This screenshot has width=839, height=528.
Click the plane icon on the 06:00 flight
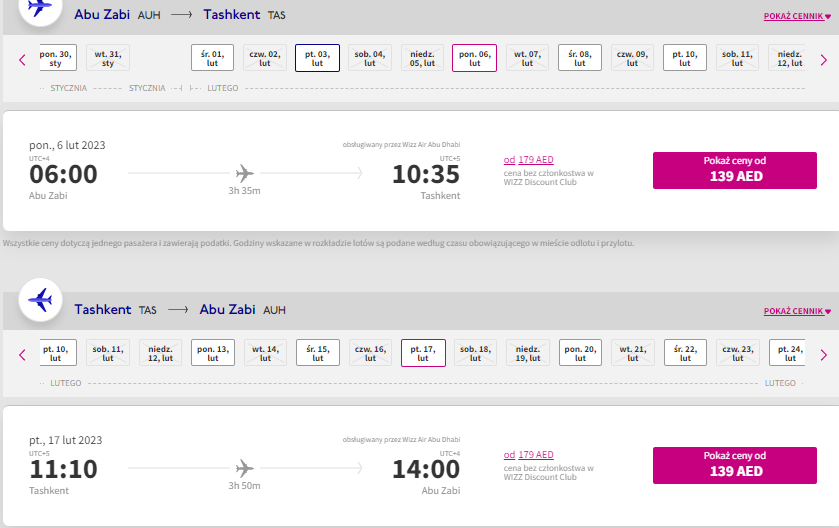[x=245, y=173]
